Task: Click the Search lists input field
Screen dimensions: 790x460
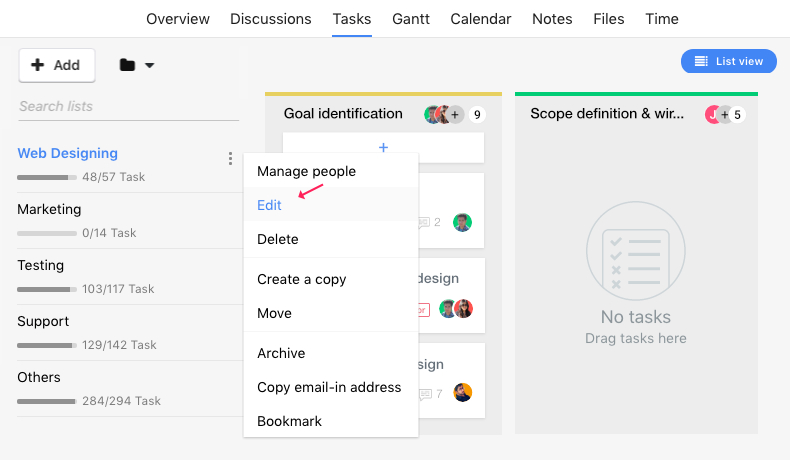Action: [x=128, y=106]
